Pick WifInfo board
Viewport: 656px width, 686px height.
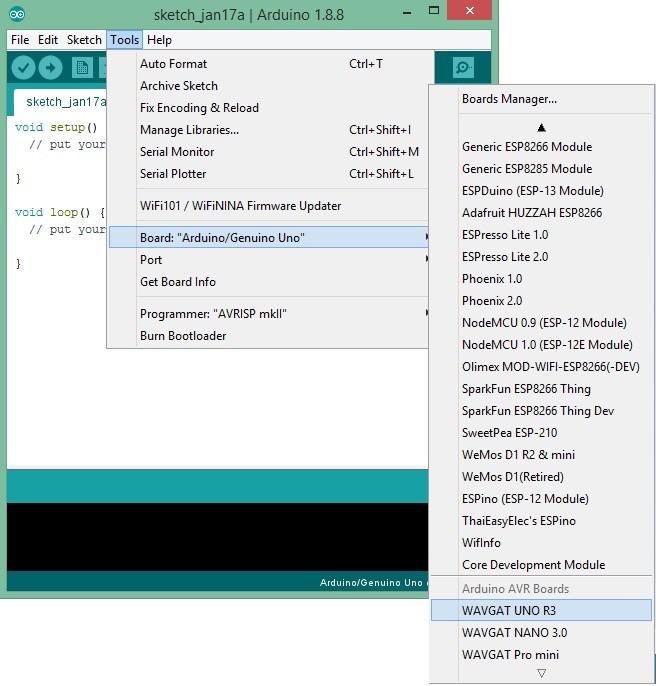click(x=541, y=543)
